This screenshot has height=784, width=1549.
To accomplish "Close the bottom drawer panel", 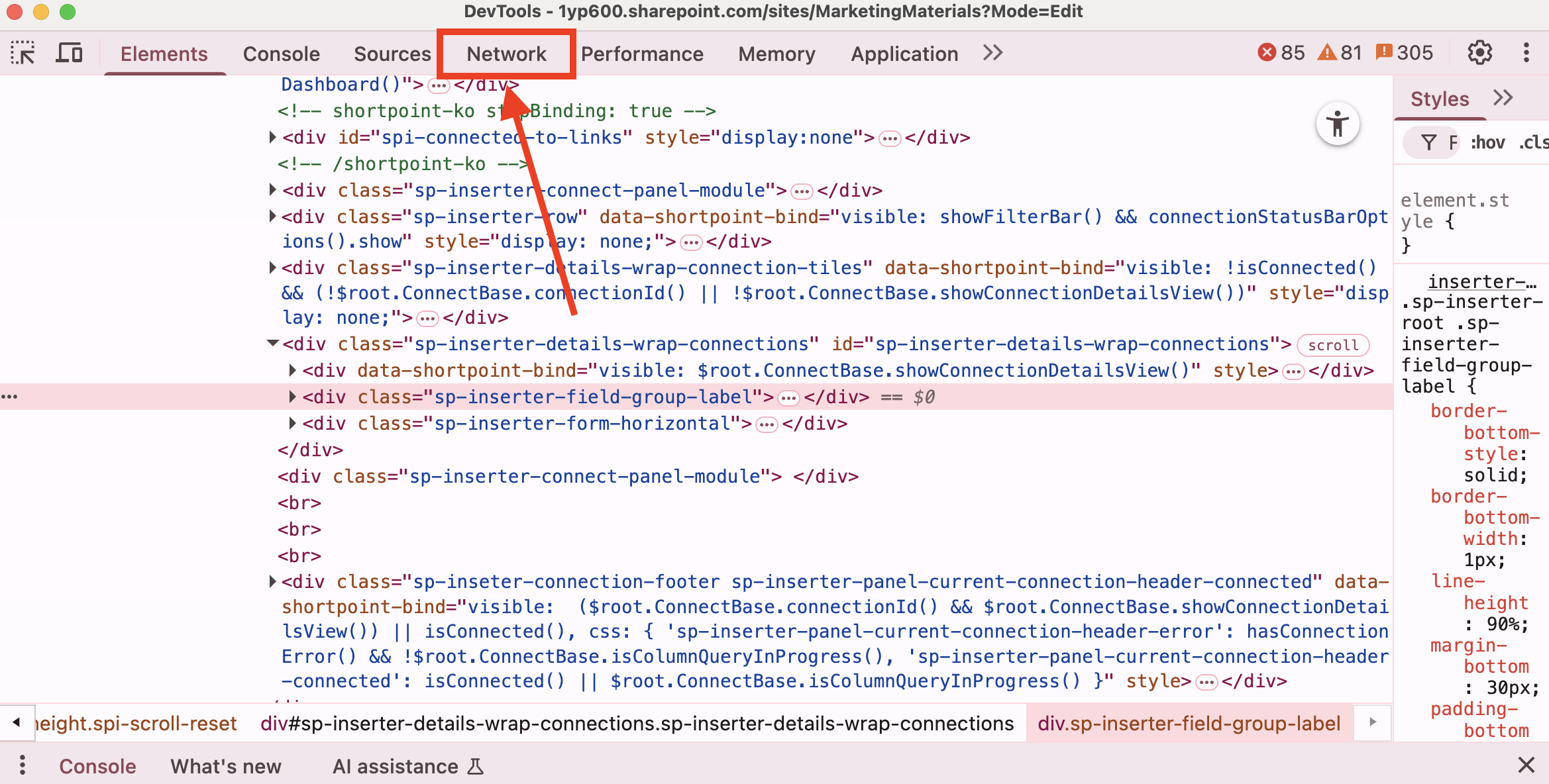I will (1526, 765).
